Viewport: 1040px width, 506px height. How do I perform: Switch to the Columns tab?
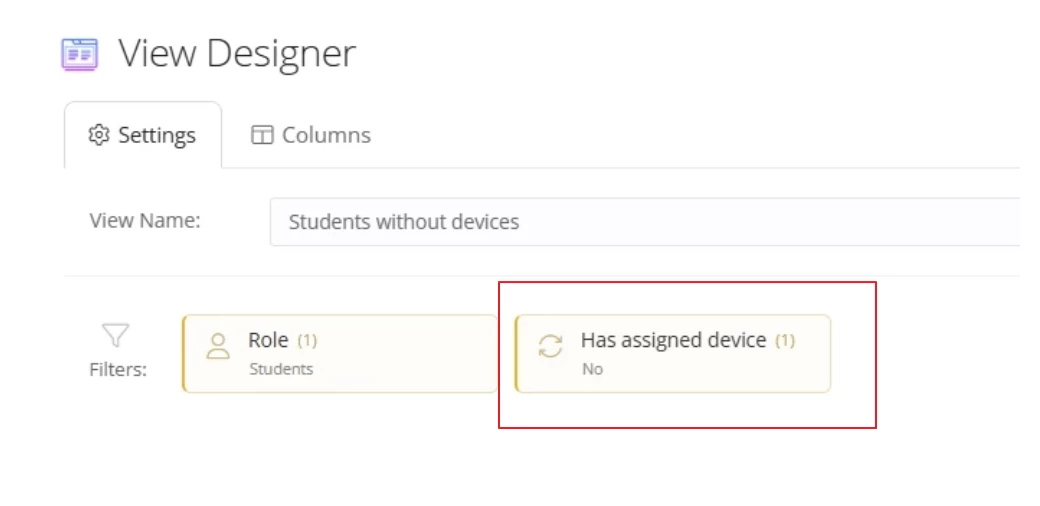click(x=310, y=135)
